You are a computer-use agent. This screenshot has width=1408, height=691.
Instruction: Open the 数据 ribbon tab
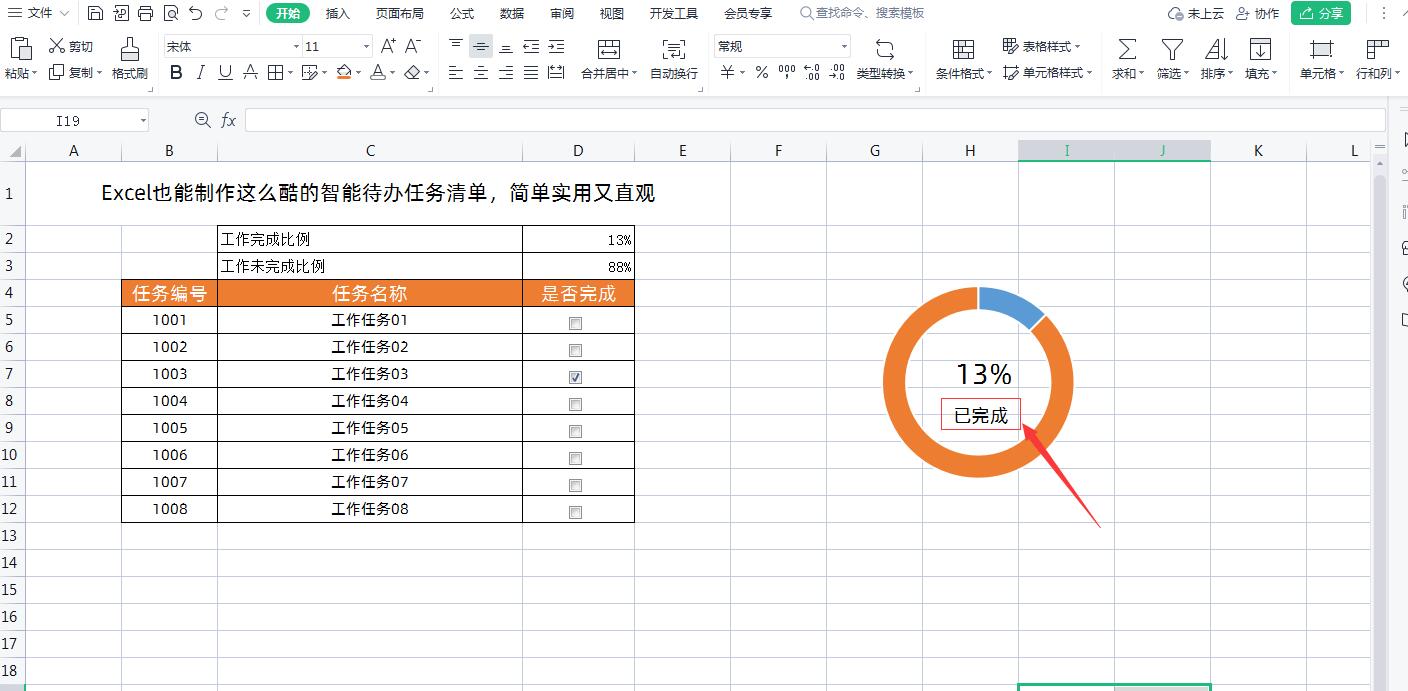click(511, 13)
